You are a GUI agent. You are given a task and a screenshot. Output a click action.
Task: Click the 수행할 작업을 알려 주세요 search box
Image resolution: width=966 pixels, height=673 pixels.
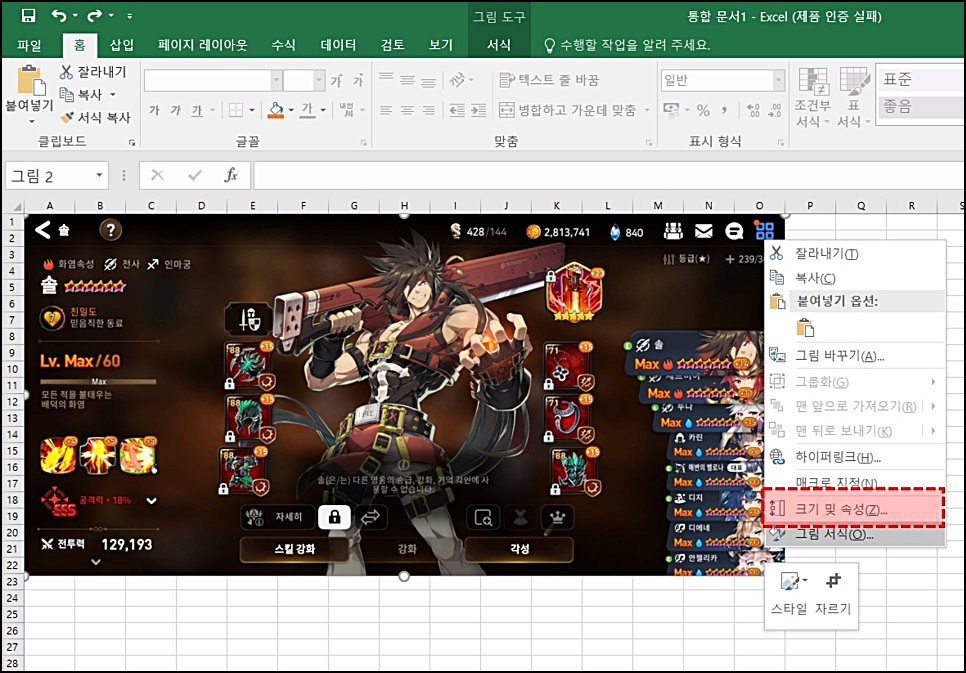[627, 45]
